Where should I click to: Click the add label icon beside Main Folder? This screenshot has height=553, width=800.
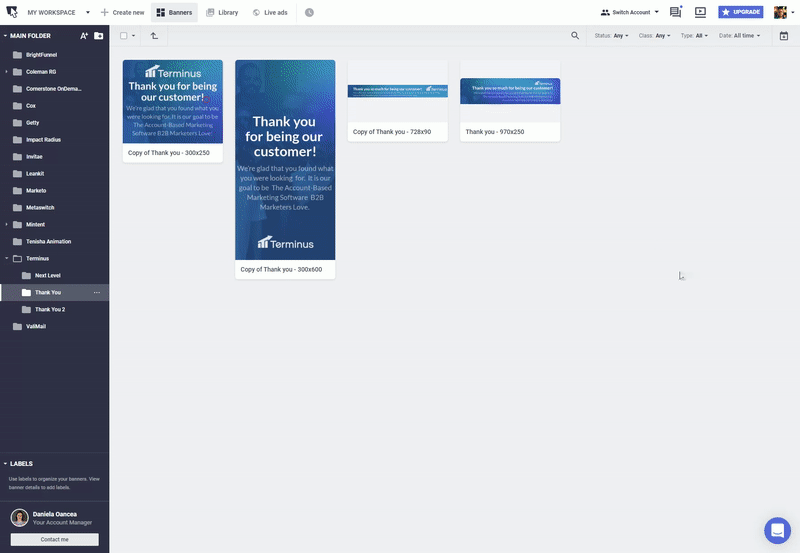84,36
